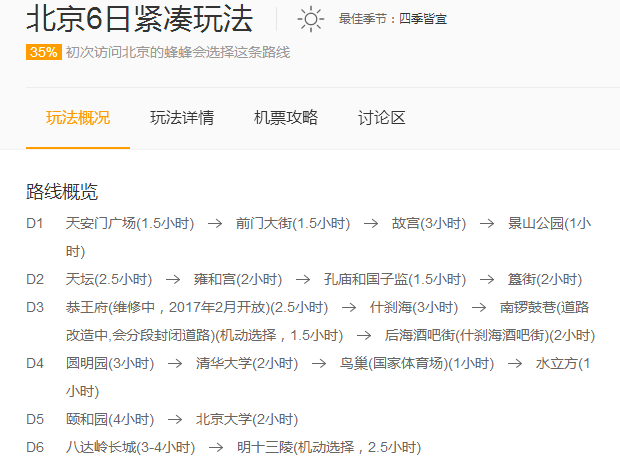620x462 pixels.
Task: Open 簋街(2小时) link
Action: tap(545, 280)
